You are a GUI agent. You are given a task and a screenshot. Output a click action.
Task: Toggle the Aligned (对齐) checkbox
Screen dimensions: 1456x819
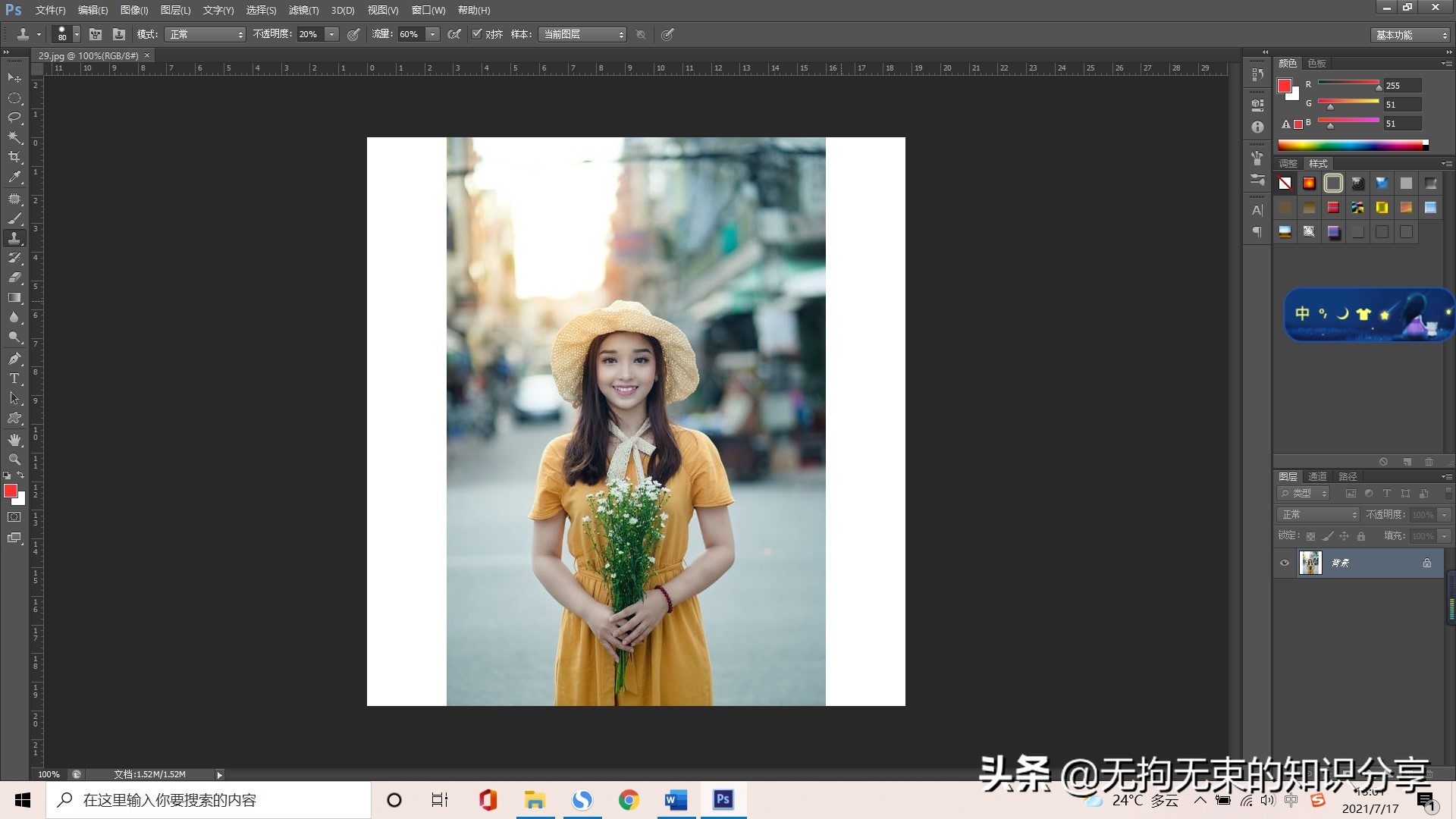click(477, 34)
